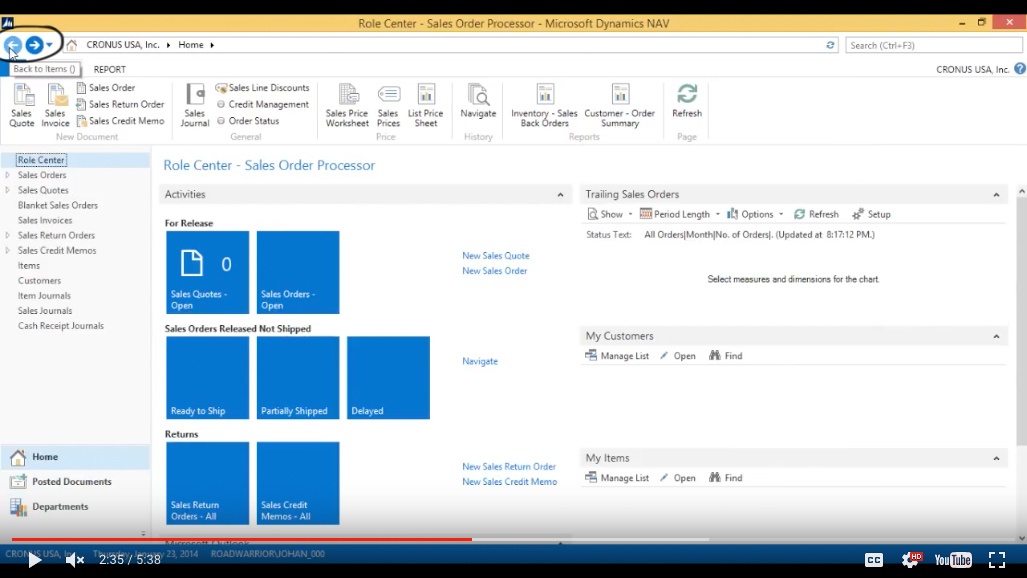
Task: Open the Show dropdown in Trailing Sales Orders
Action: (x=610, y=214)
